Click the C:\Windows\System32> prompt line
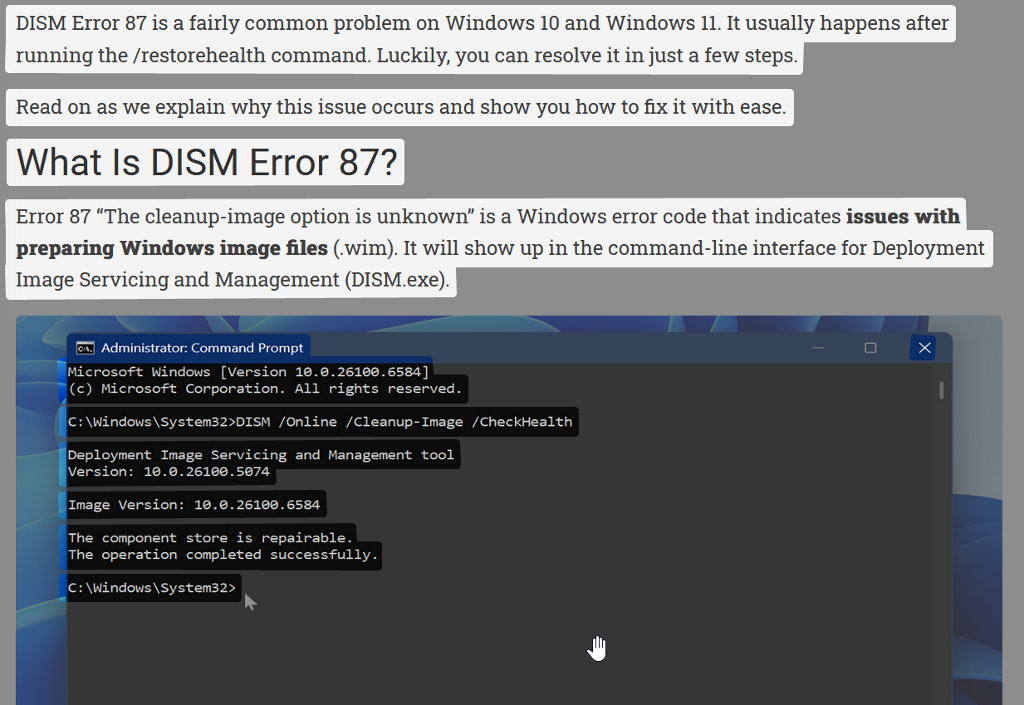 150,587
